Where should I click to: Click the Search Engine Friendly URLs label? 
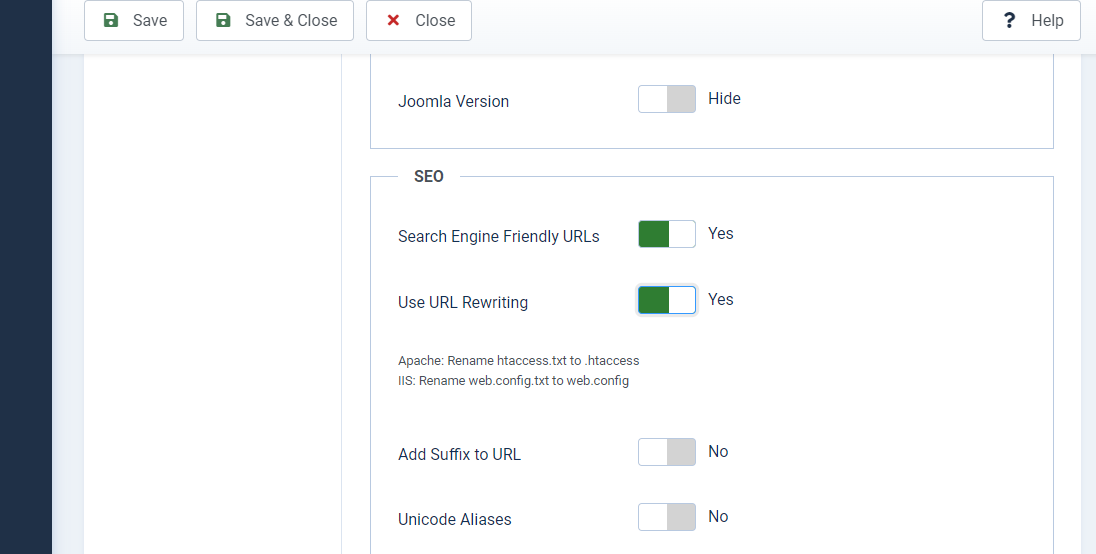pos(499,237)
